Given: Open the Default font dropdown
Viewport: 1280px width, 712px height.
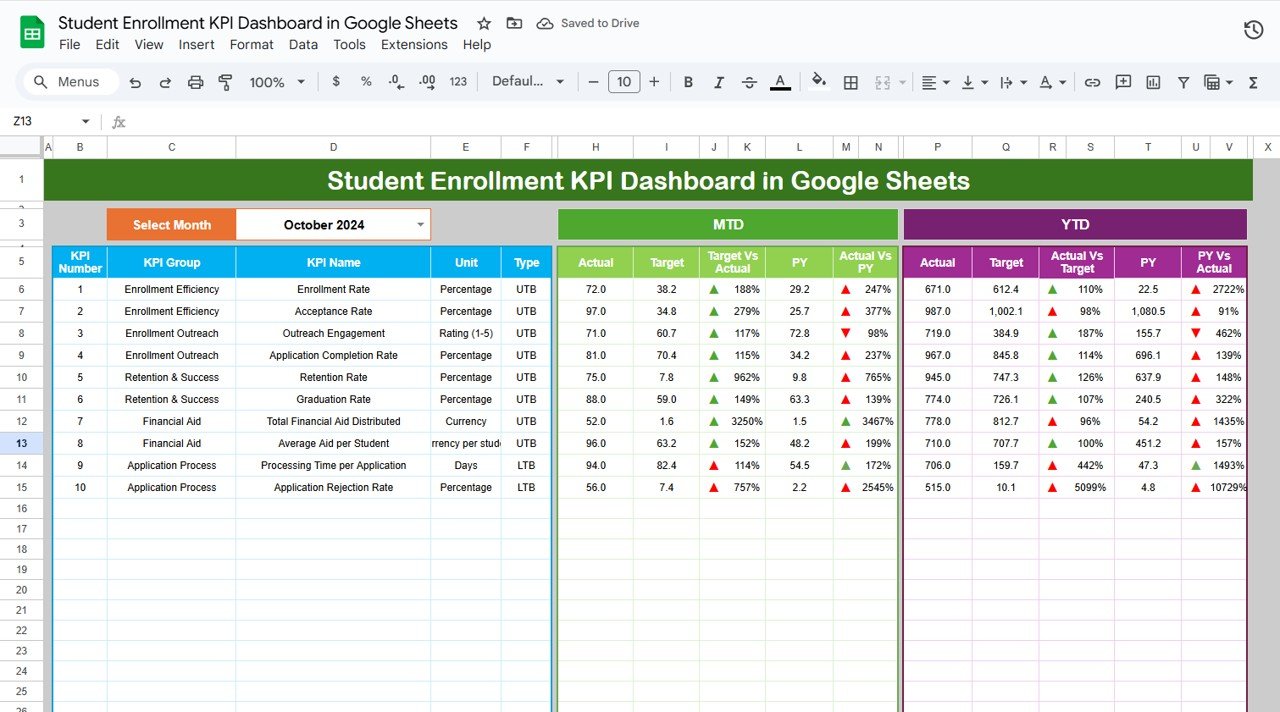Looking at the screenshot, I should click(527, 81).
